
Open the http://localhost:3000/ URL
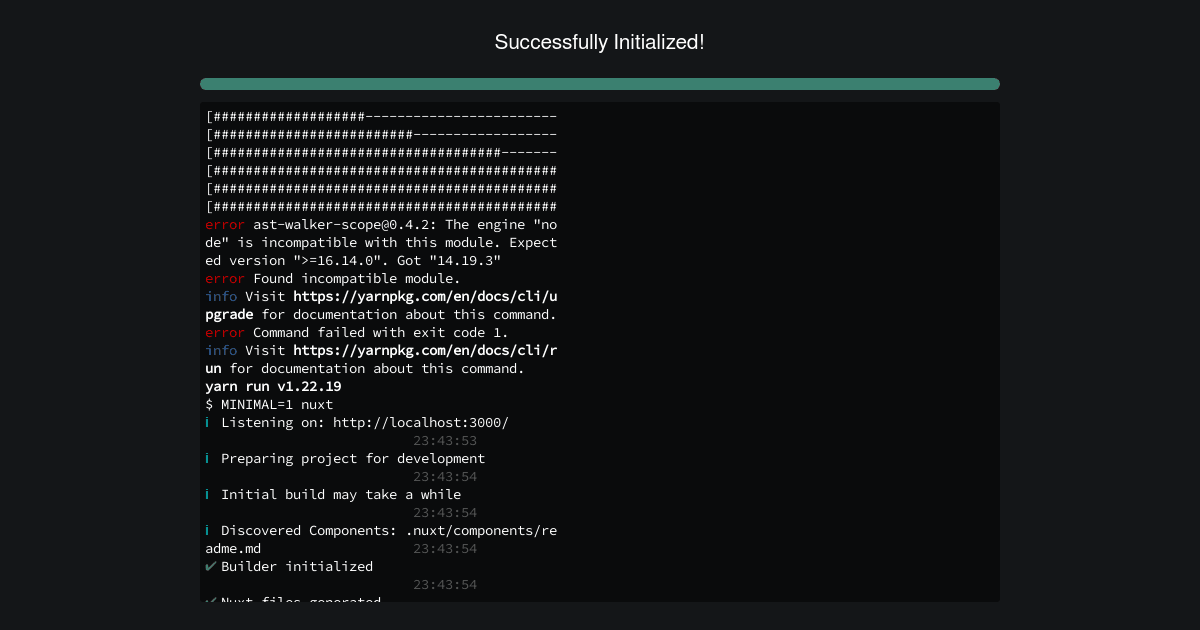tap(421, 422)
